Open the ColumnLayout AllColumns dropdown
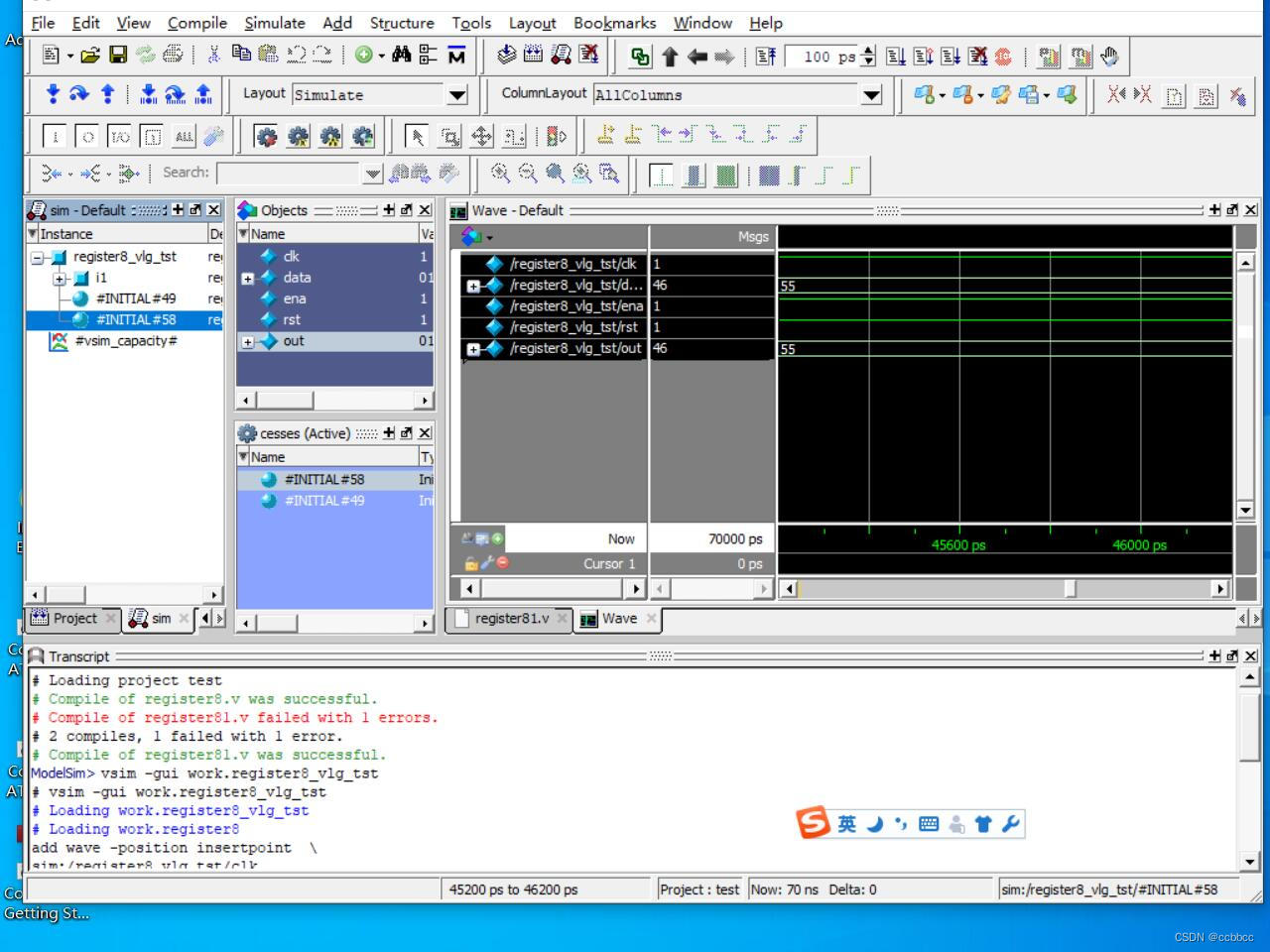 [x=871, y=95]
